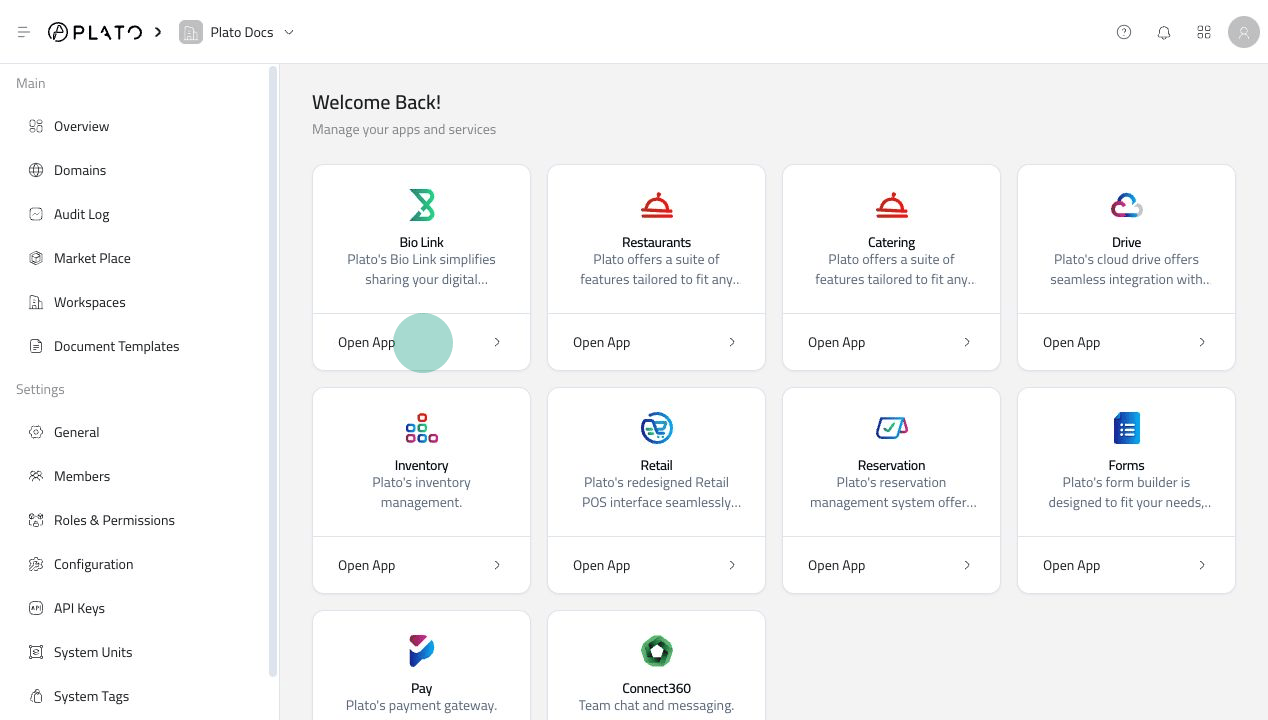1268x720 pixels.
Task: Click the Connect360 app logo
Action: point(657,651)
